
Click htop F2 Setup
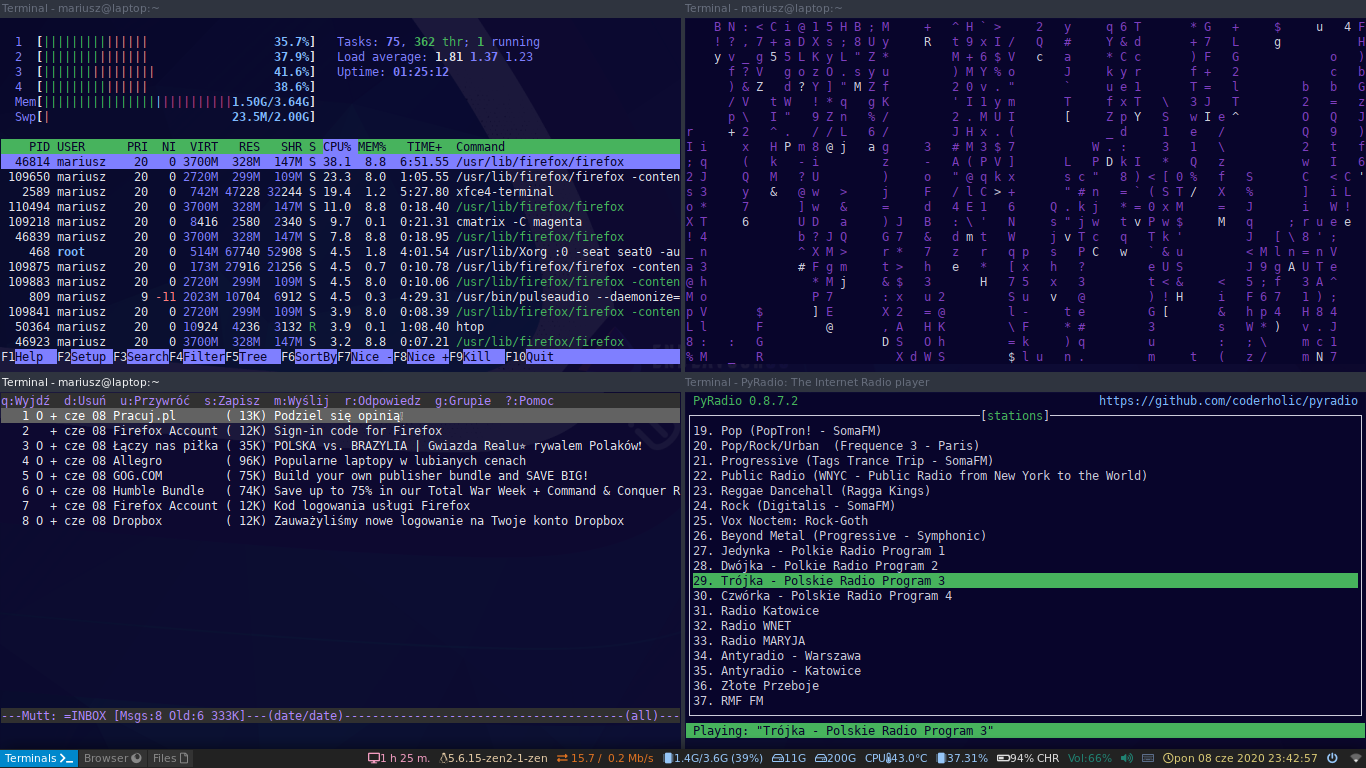pyautogui.click(x=83, y=357)
